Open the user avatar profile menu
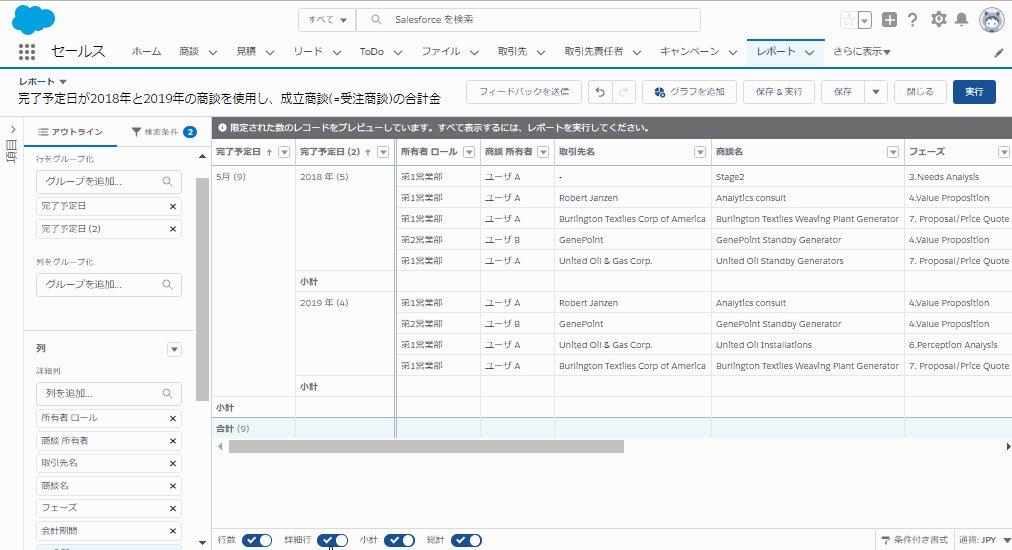 pos(991,20)
